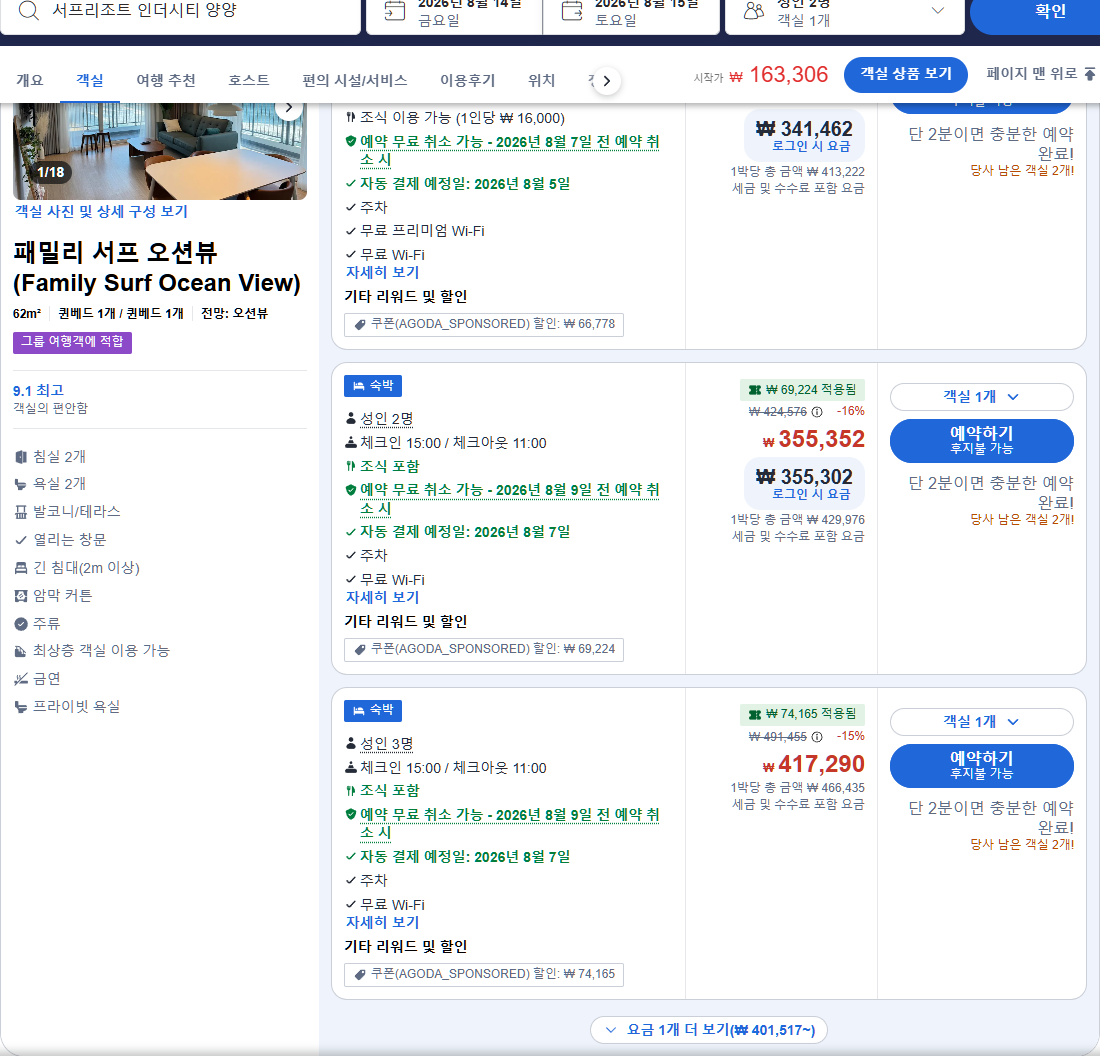This screenshot has width=1100, height=1057.
Task: Click ₩69,224 적용됨 coupon badge
Action: click(x=802, y=390)
